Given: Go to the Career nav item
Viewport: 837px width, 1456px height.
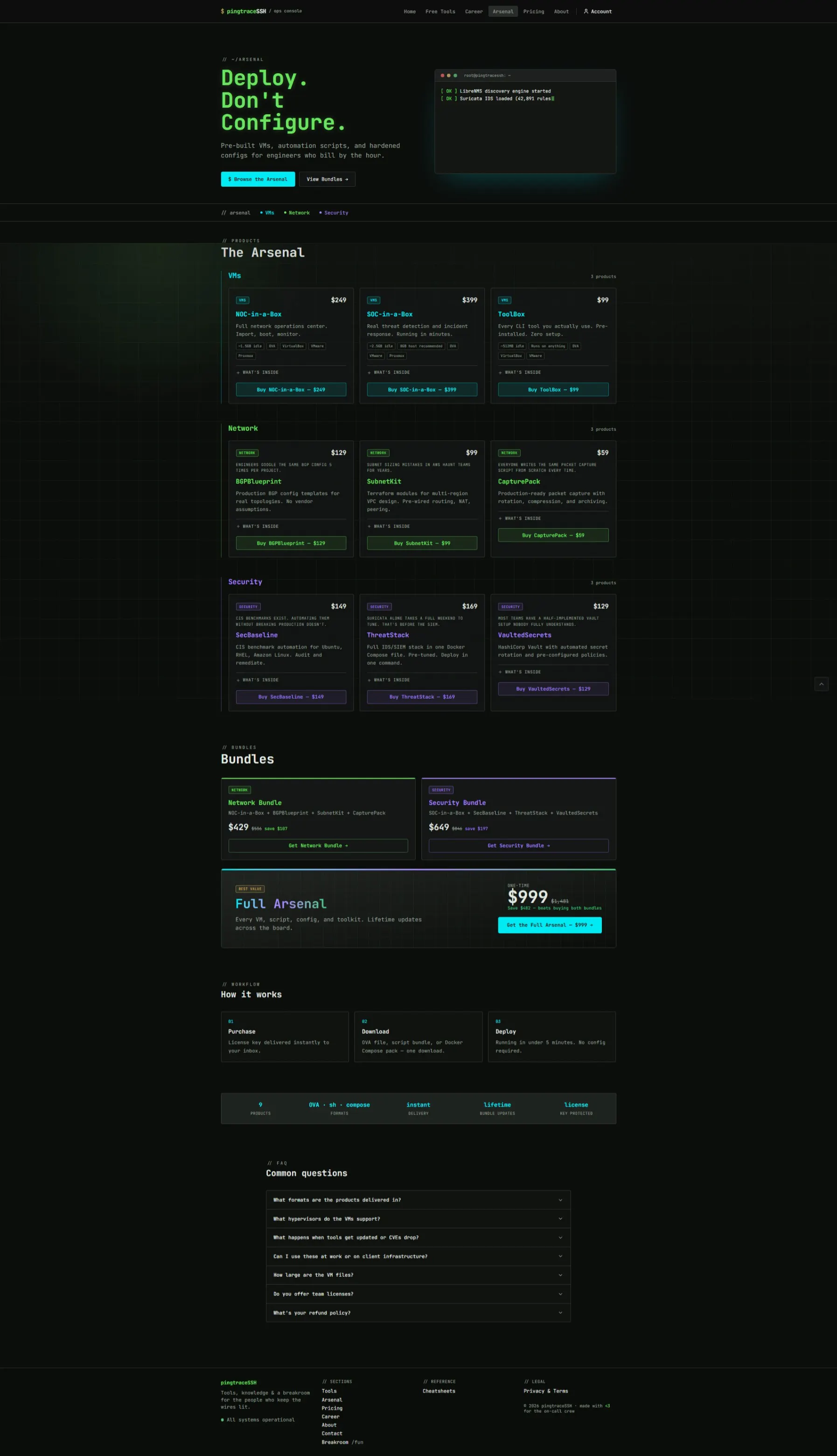Looking at the screenshot, I should (x=474, y=12).
